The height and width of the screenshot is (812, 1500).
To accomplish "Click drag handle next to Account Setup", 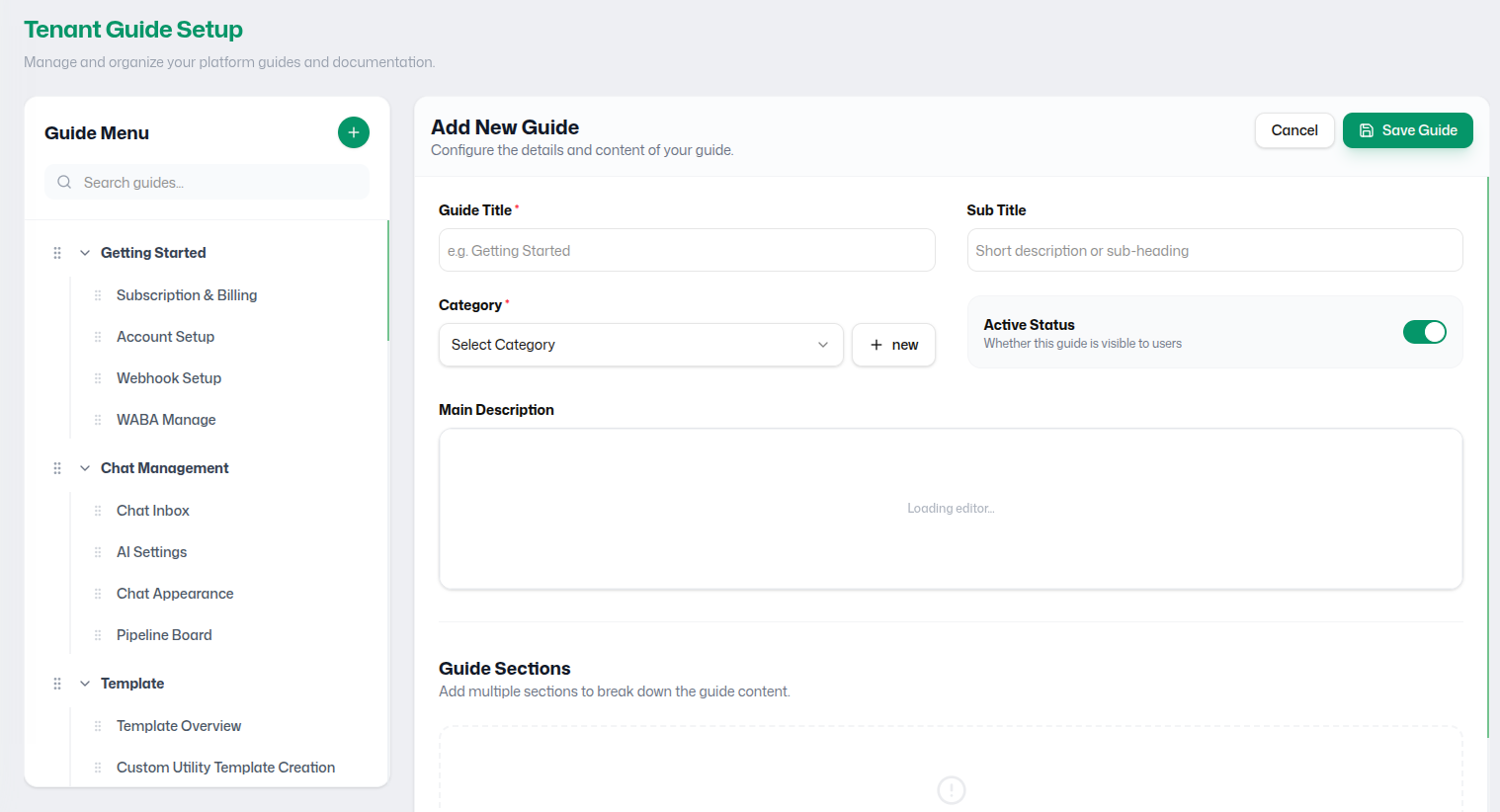I will click(x=98, y=337).
